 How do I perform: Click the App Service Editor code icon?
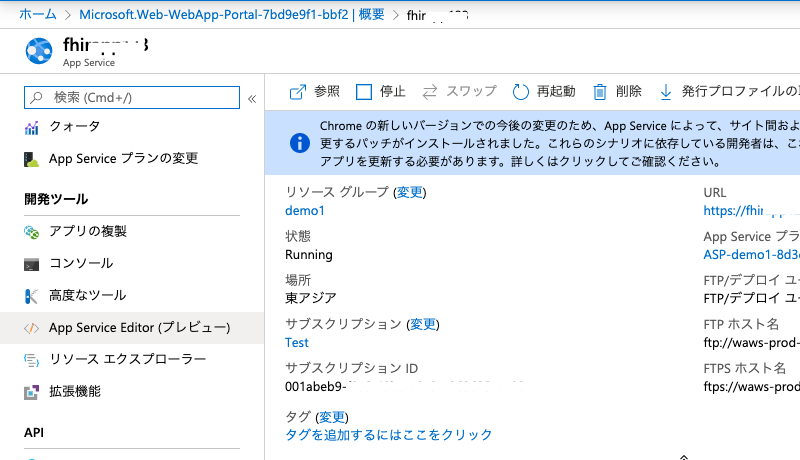click(32, 328)
